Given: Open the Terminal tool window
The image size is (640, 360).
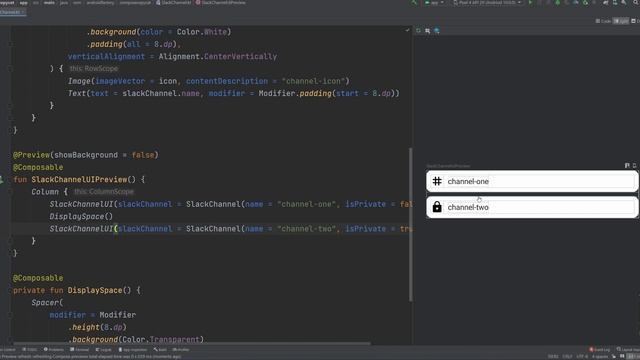Looking at the screenshot, I should [80, 350].
